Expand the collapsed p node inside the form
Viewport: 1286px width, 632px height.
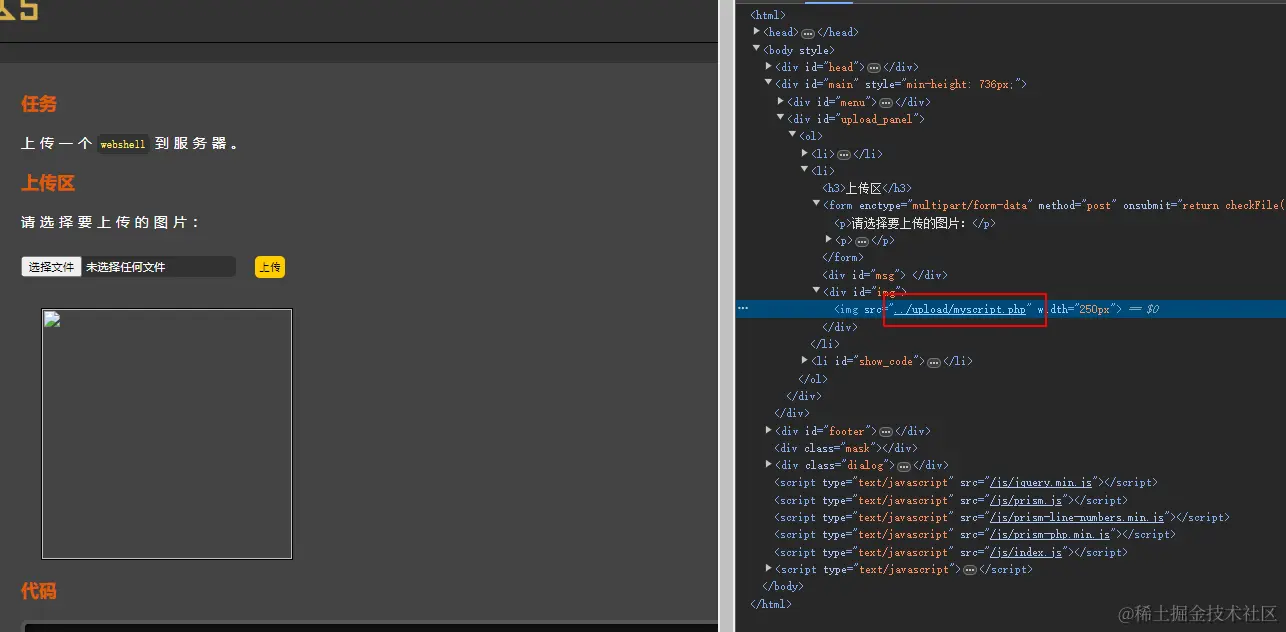[x=829, y=240]
